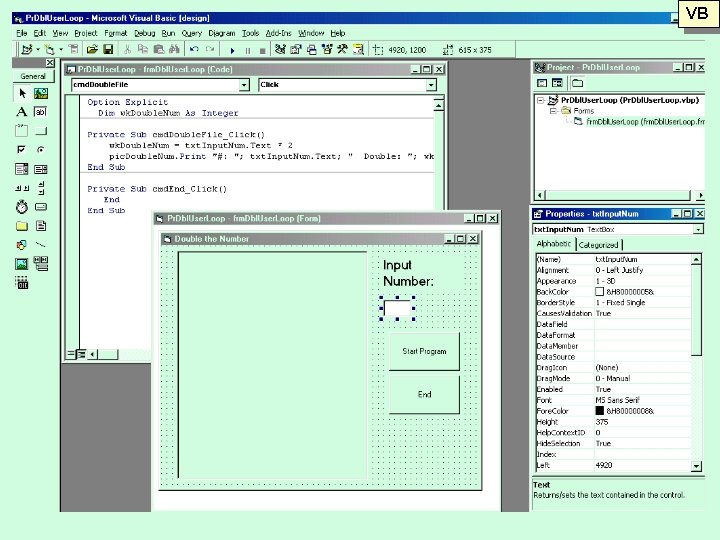Select the Timer tool in toolbox
The height and width of the screenshot is (540, 720).
click(22, 207)
